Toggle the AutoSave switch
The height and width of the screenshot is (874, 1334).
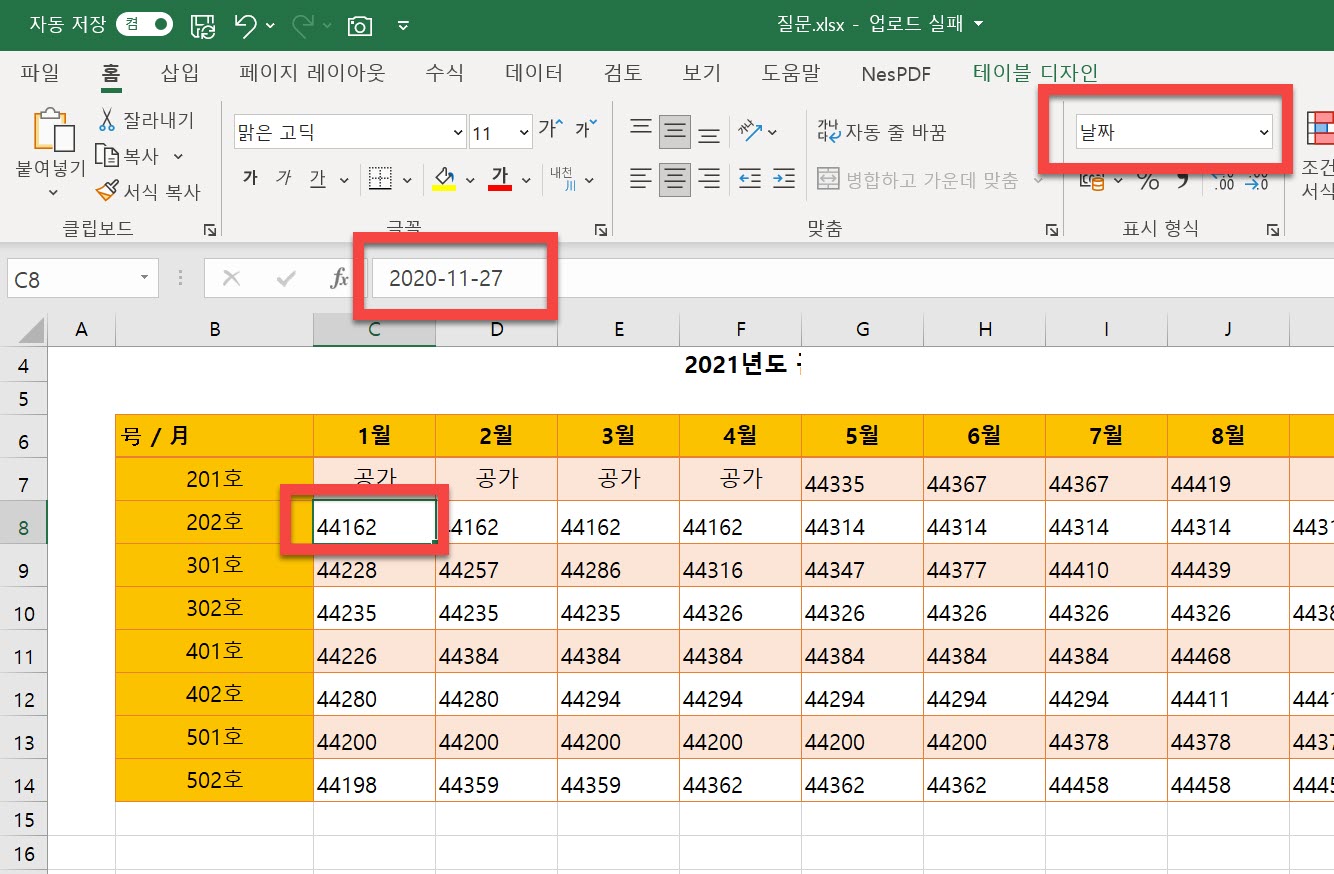coord(143,24)
